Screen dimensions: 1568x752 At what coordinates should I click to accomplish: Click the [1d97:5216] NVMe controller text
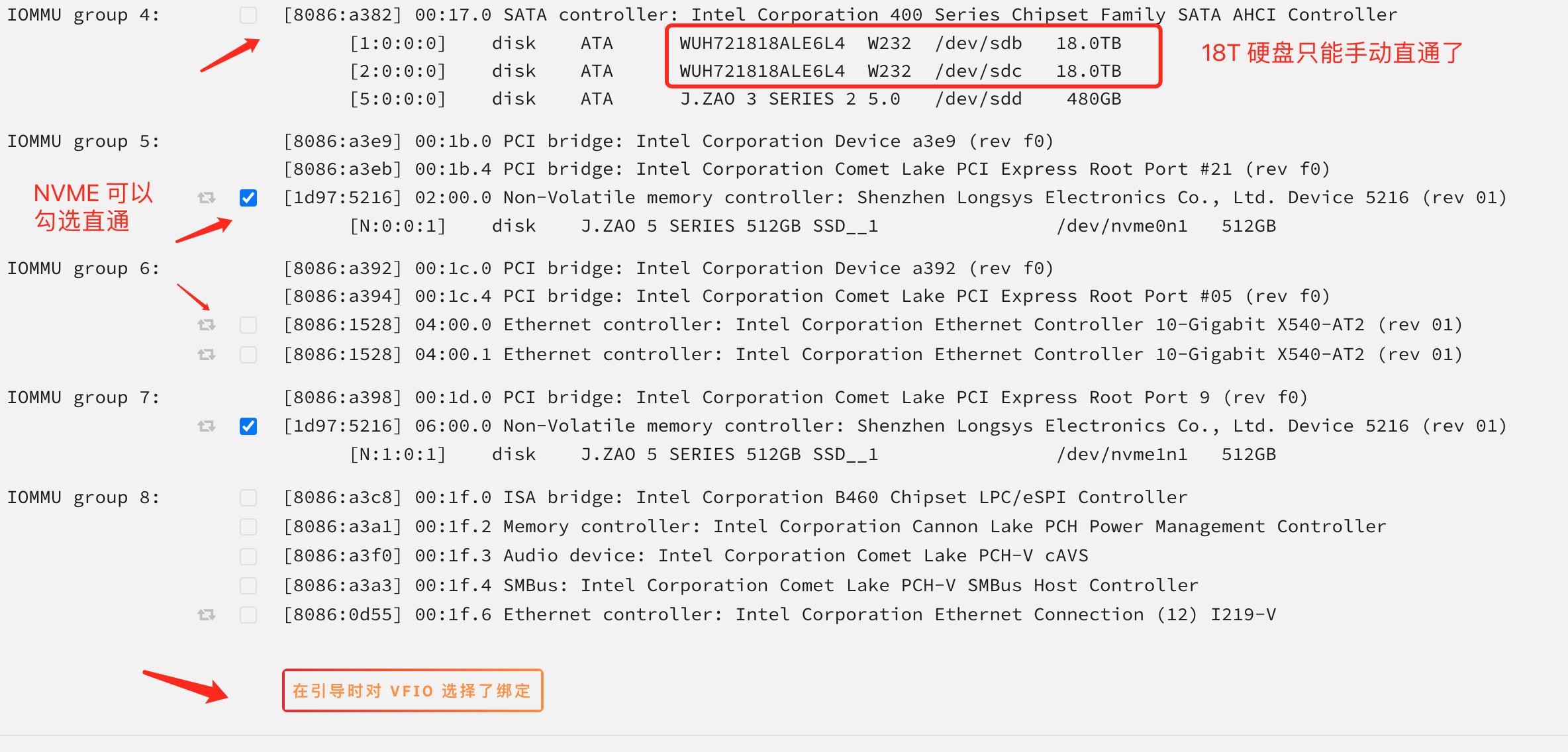[341, 197]
